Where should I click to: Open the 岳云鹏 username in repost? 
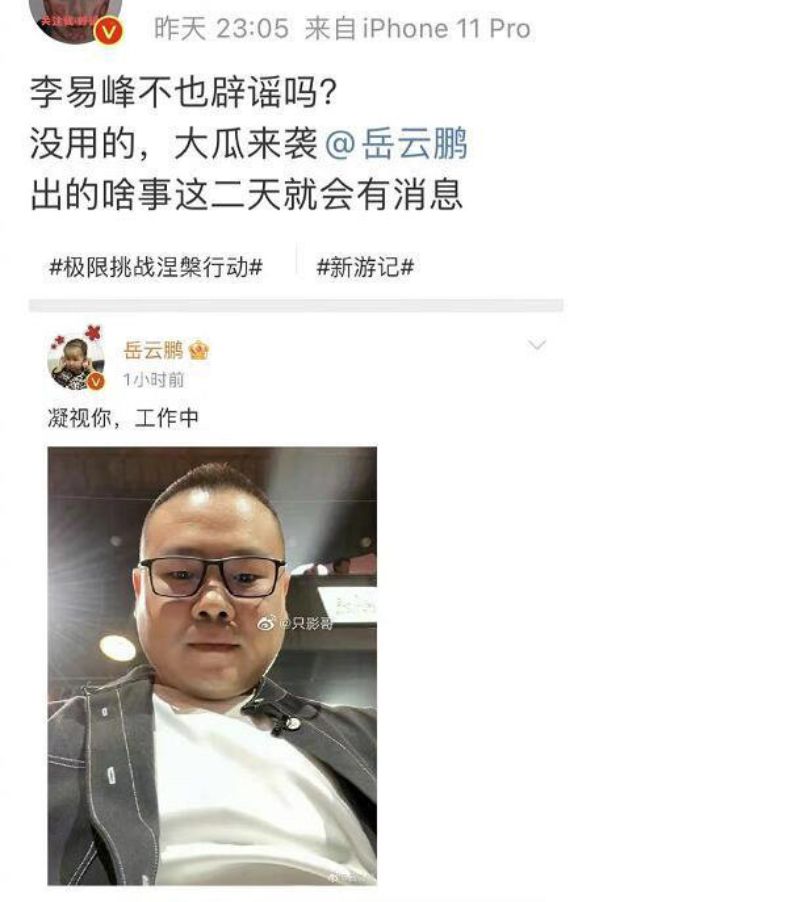[x=154, y=350]
